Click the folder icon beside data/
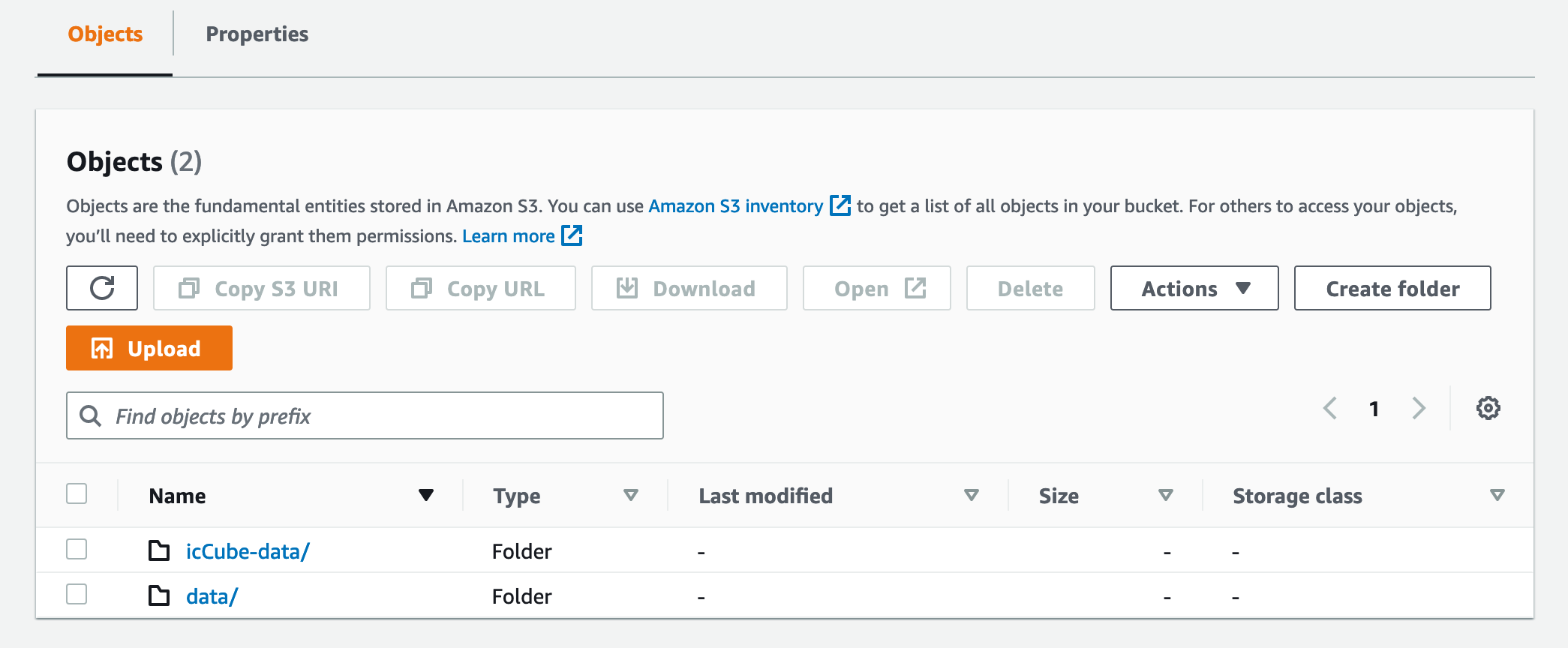 [159, 596]
